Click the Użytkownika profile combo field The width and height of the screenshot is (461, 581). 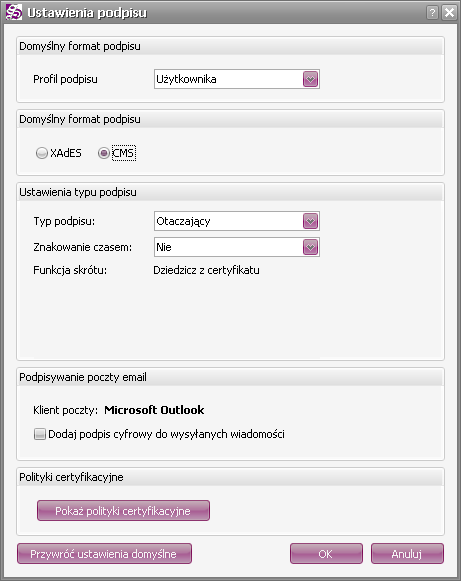click(236, 79)
